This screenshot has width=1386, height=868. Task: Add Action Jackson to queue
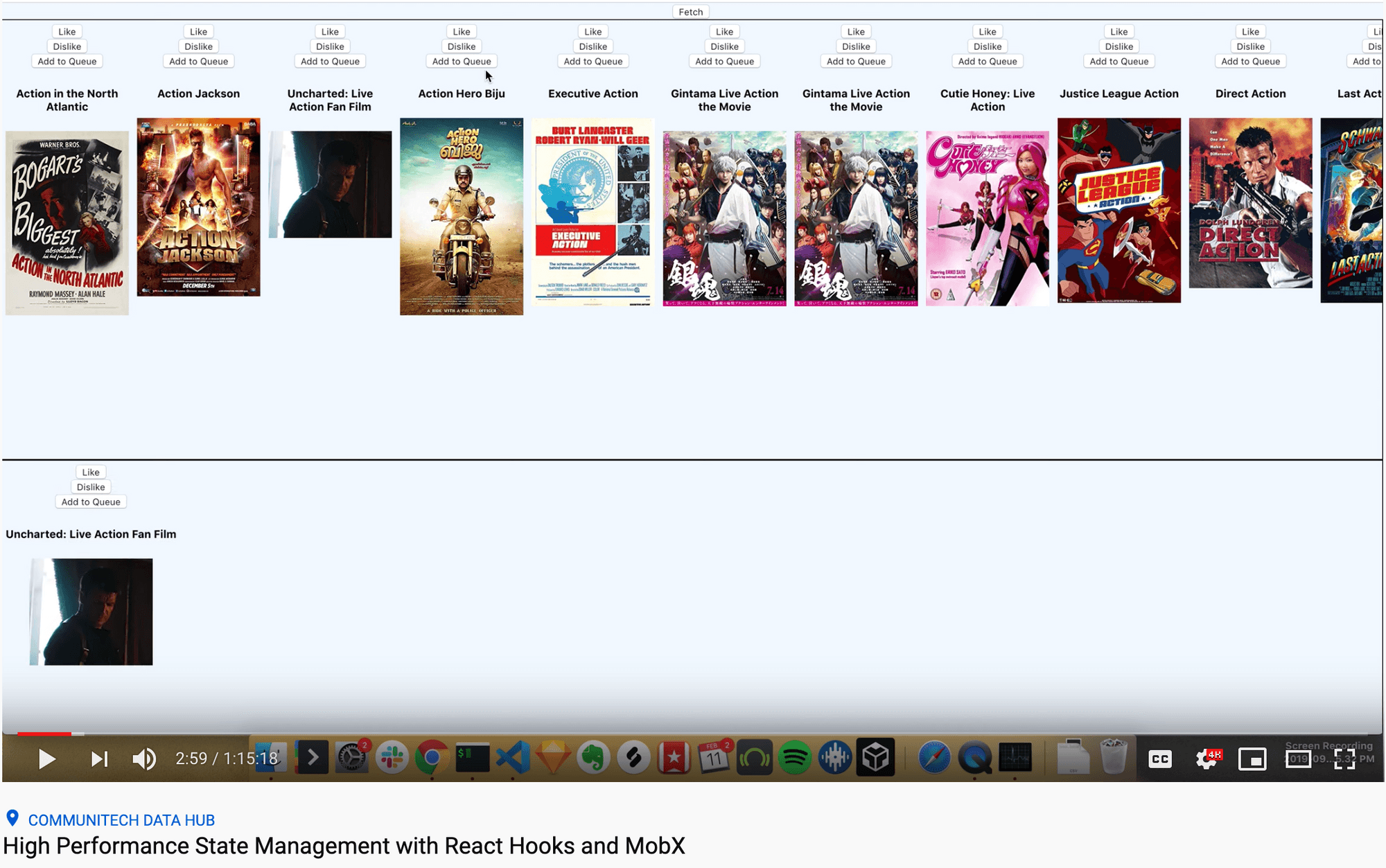point(198,62)
